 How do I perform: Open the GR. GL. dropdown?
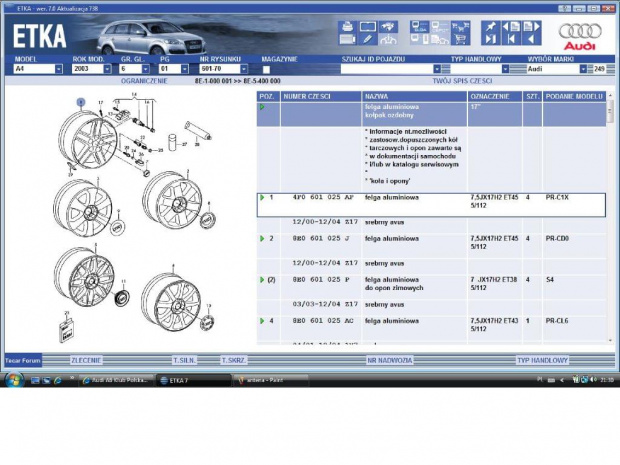(146, 69)
